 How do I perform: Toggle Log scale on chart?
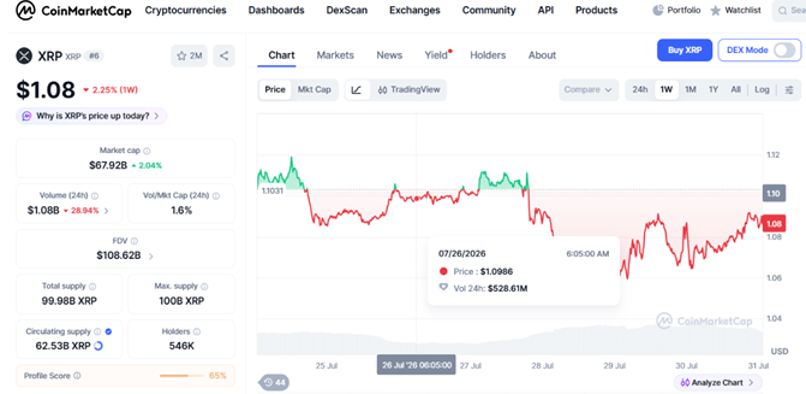tap(762, 90)
